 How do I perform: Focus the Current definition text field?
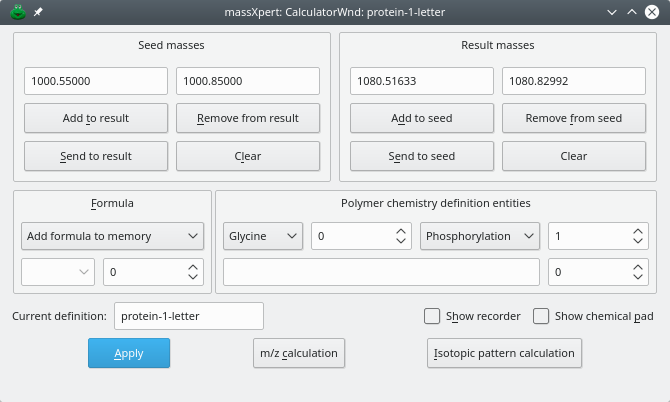coord(188,316)
